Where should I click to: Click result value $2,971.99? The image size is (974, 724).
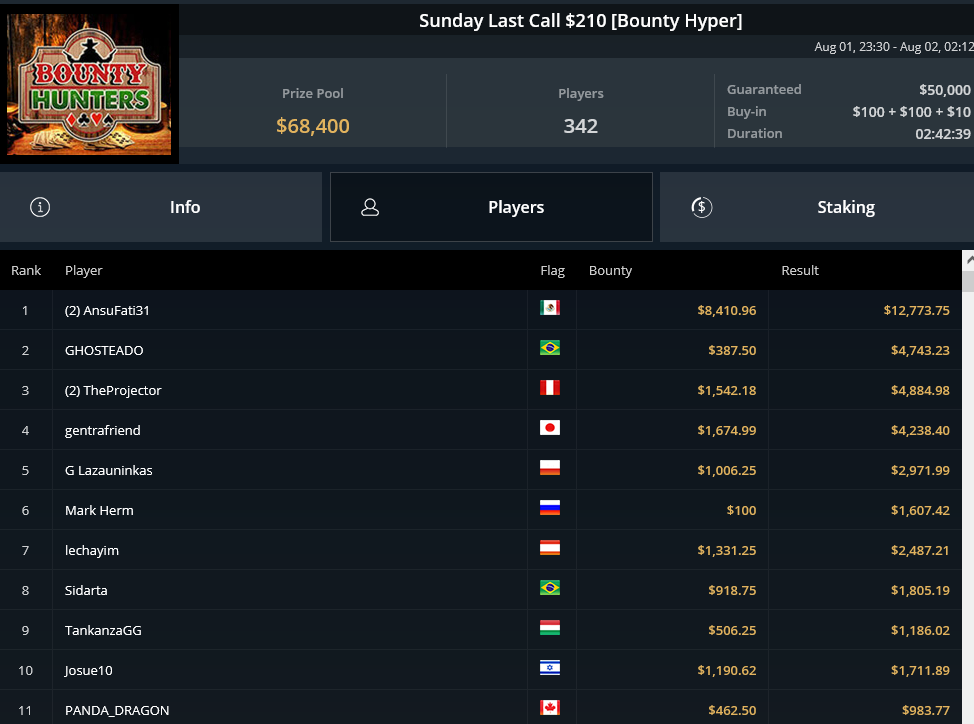tap(921, 470)
